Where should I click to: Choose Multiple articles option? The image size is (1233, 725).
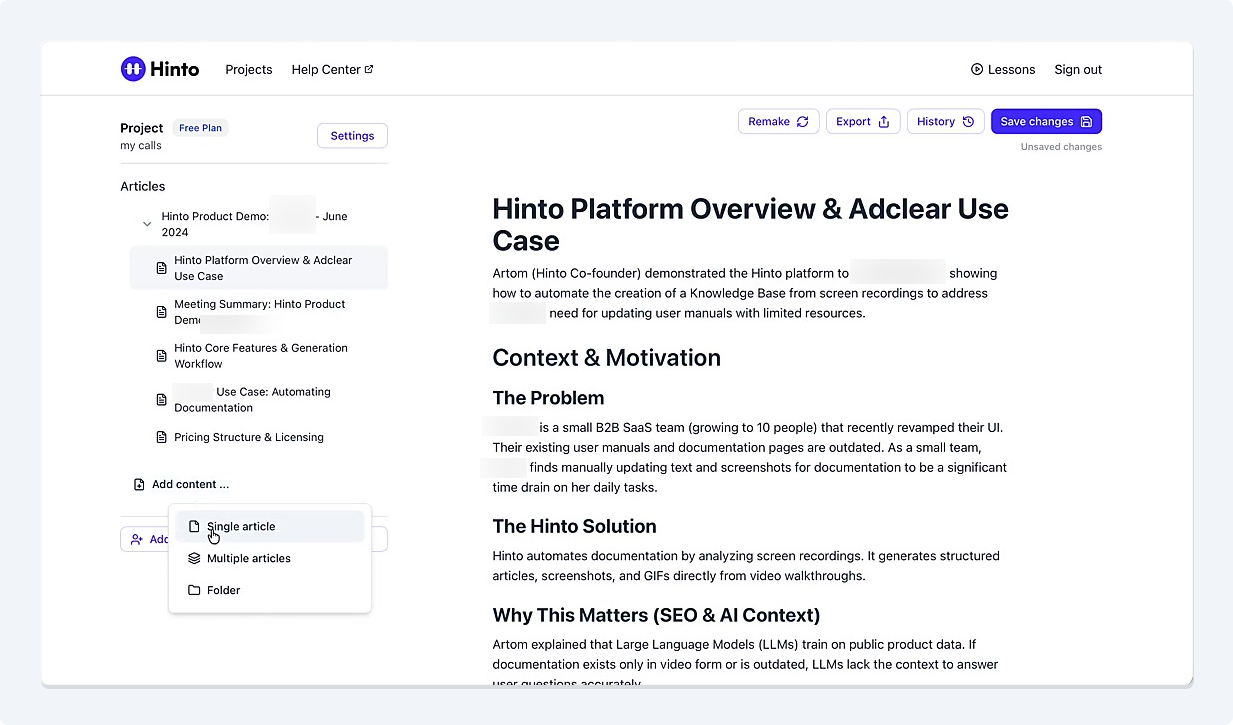click(x=249, y=558)
